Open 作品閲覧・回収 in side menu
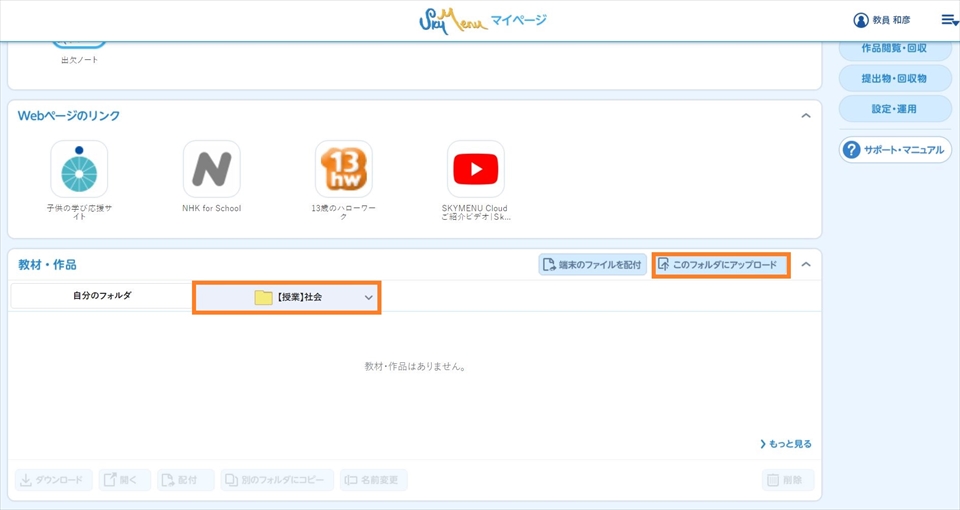 point(894,48)
